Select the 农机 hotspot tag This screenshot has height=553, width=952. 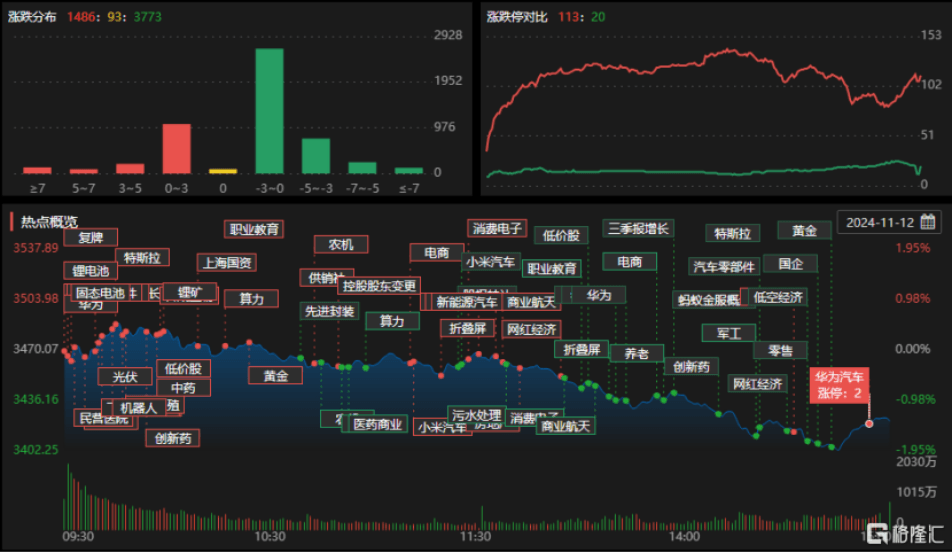point(341,245)
